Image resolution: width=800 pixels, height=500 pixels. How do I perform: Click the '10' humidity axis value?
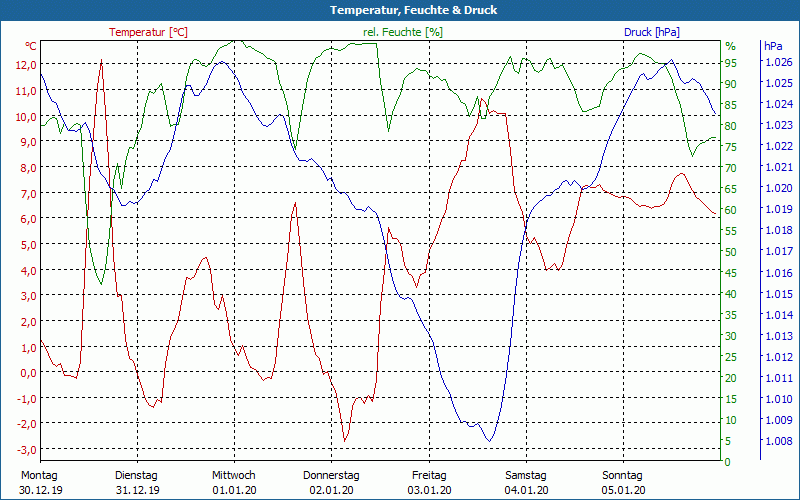pos(731,420)
